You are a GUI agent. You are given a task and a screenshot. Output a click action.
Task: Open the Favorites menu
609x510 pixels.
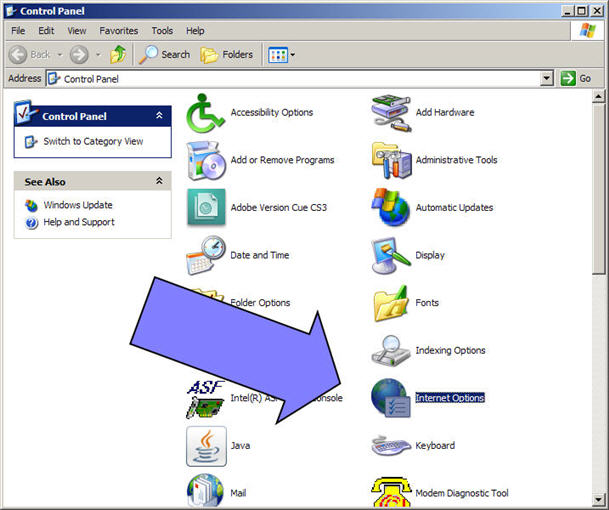coord(118,31)
